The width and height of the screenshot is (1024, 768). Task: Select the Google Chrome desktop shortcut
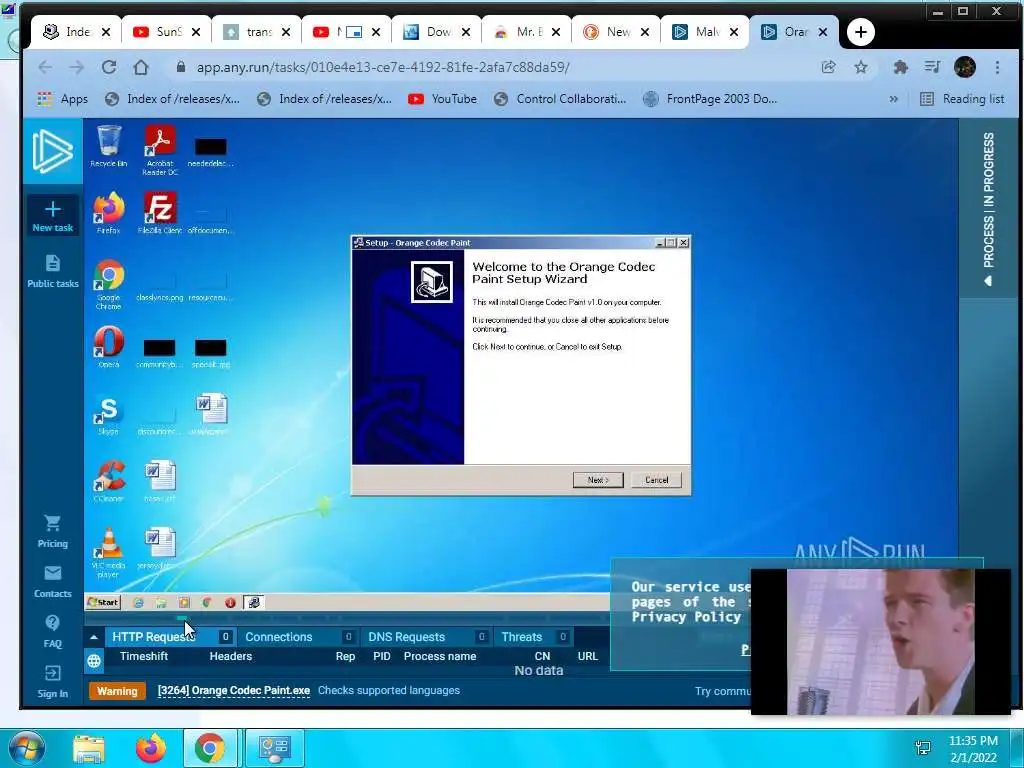(108, 283)
